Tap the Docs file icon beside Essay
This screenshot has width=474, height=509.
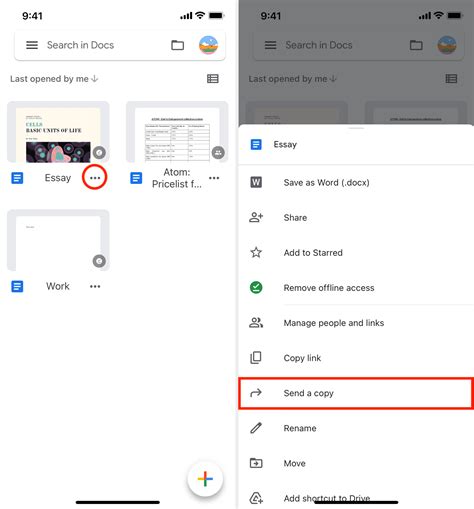point(17,178)
